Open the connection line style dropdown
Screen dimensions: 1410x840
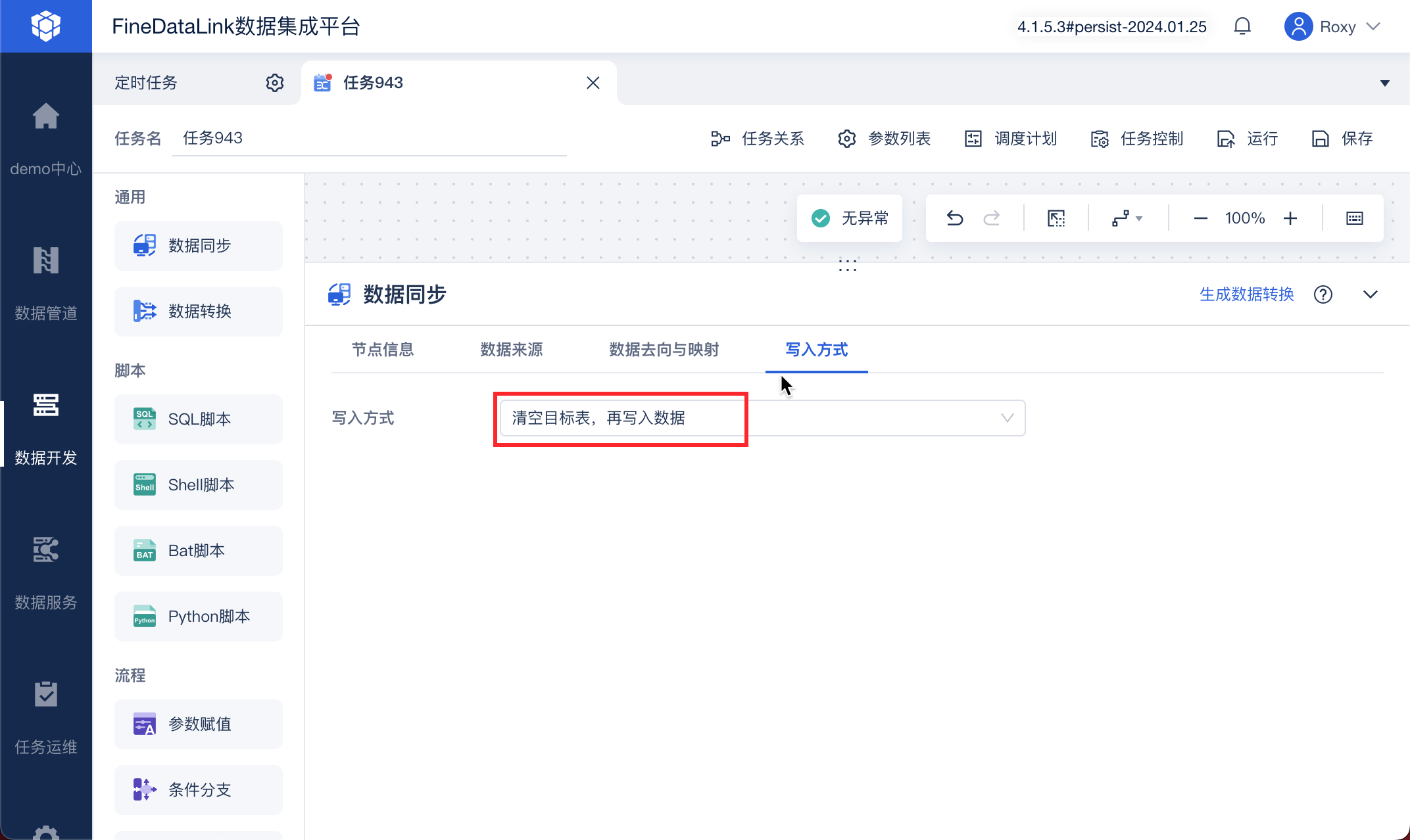coord(1127,218)
